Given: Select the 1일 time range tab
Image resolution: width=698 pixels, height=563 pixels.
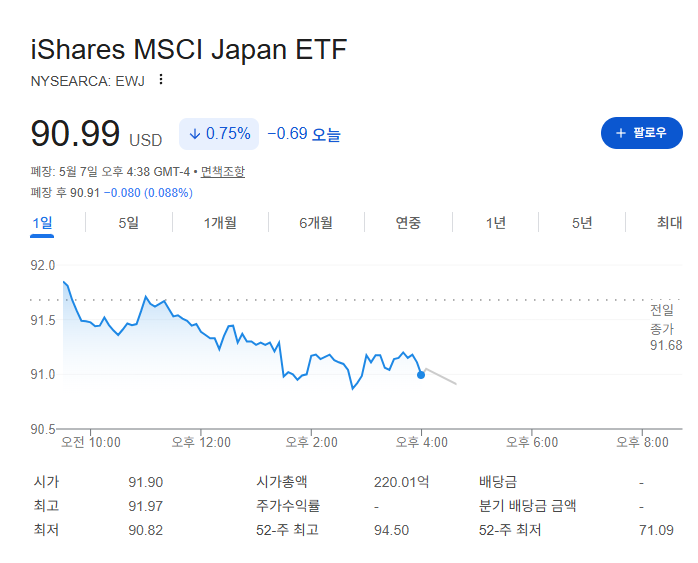Looking at the screenshot, I should click(42, 223).
